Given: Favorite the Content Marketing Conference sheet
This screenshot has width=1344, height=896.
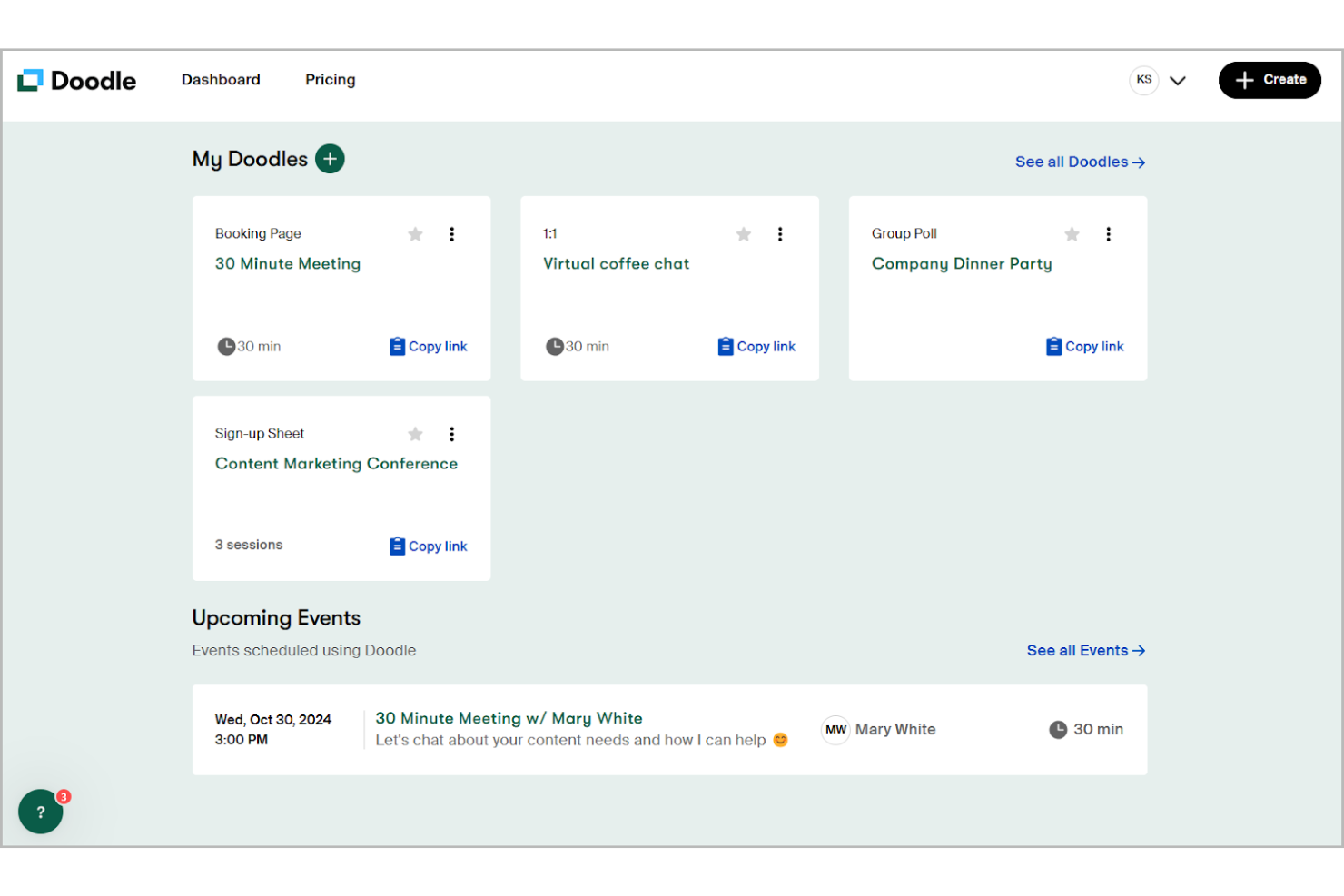Looking at the screenshot, I should 416,434.
